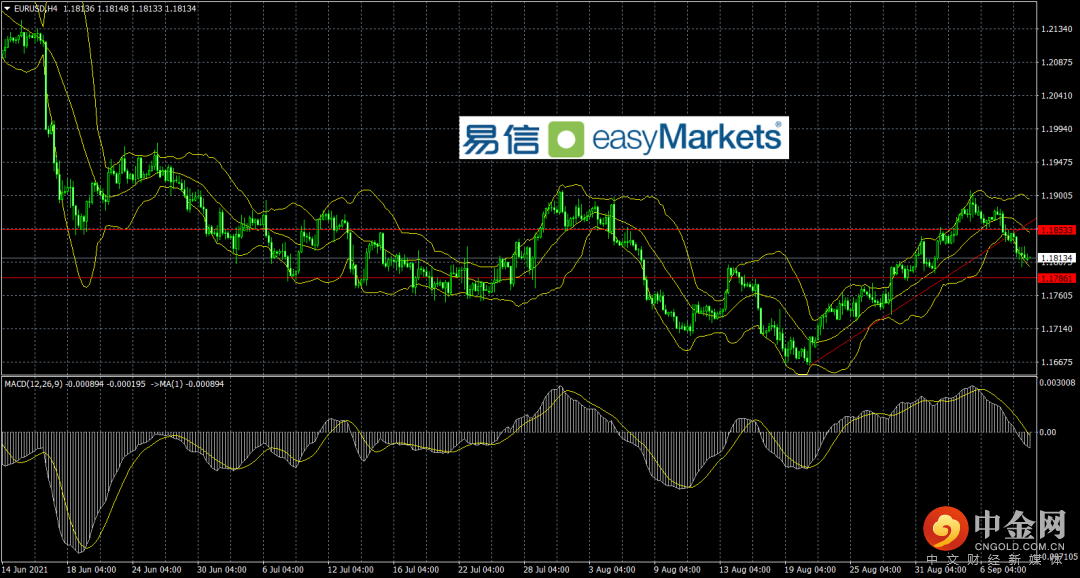Viewport: 1080px width, 578px height.
Task: Click the 24 Jun 04:00 time label
Action: [158, 571]
